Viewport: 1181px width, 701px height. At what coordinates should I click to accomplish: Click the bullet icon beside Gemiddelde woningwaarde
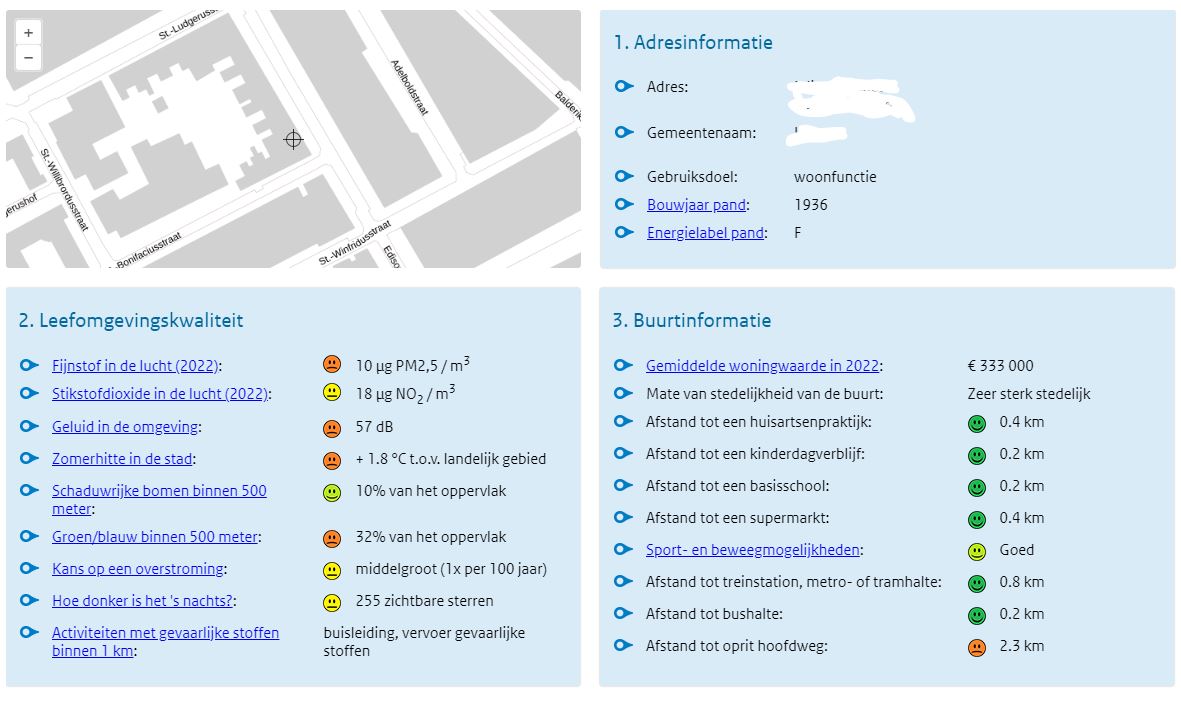pos(624,365)
